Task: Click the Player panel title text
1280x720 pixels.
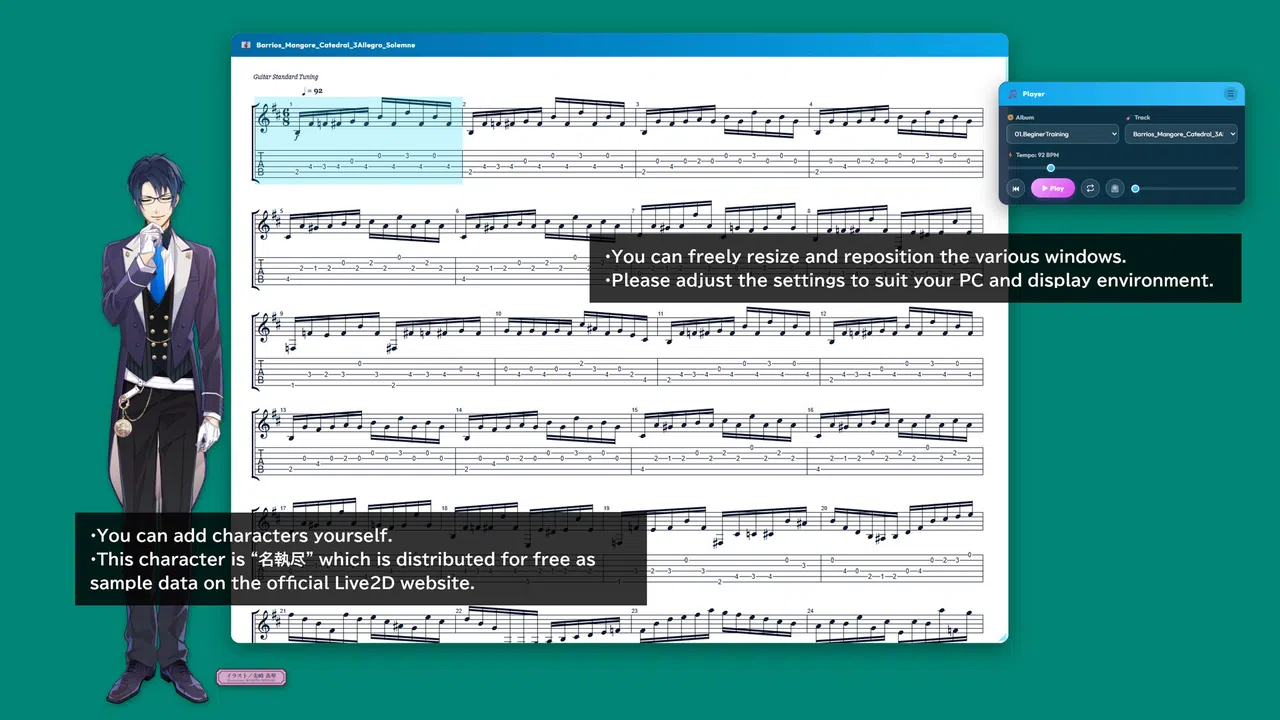Action: (1033, 94)
